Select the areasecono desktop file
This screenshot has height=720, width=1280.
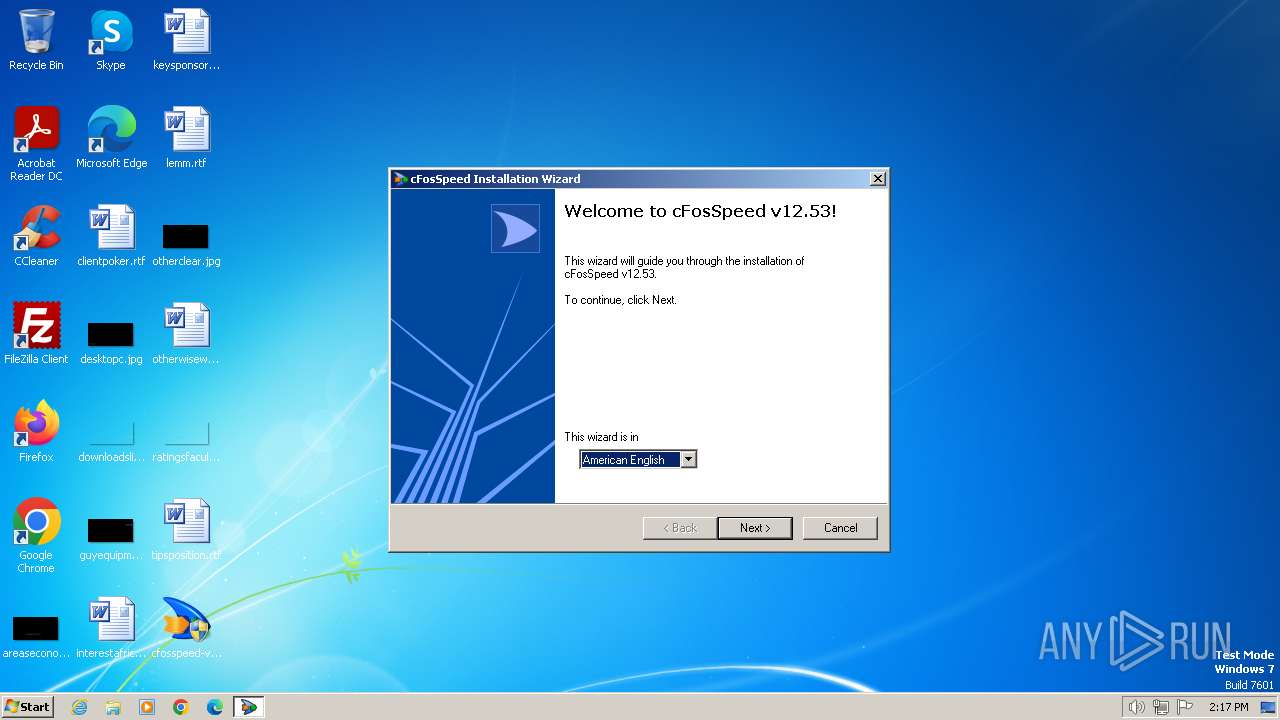tap(36, 637)
